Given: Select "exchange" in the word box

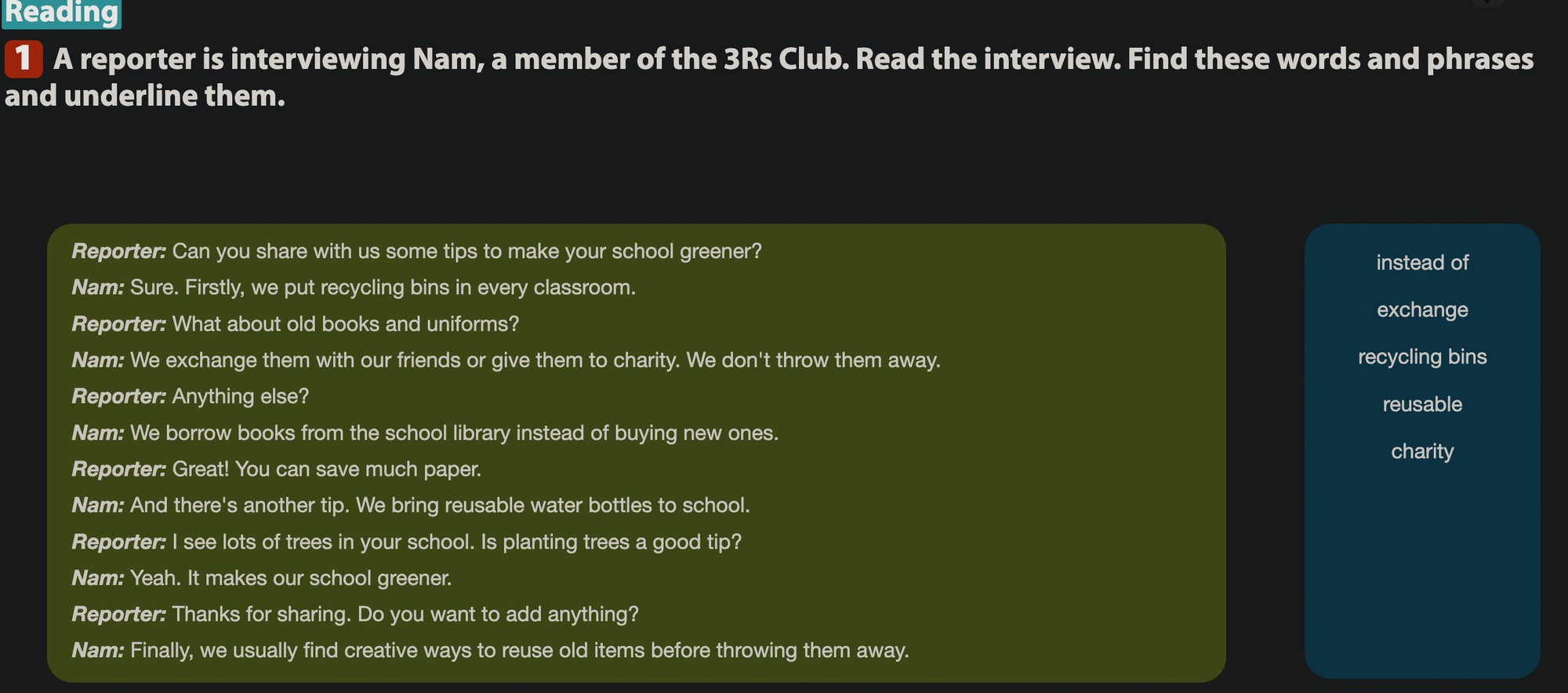Looking at the screenshot, I should pyautogui.click(x=1422, y=310).
